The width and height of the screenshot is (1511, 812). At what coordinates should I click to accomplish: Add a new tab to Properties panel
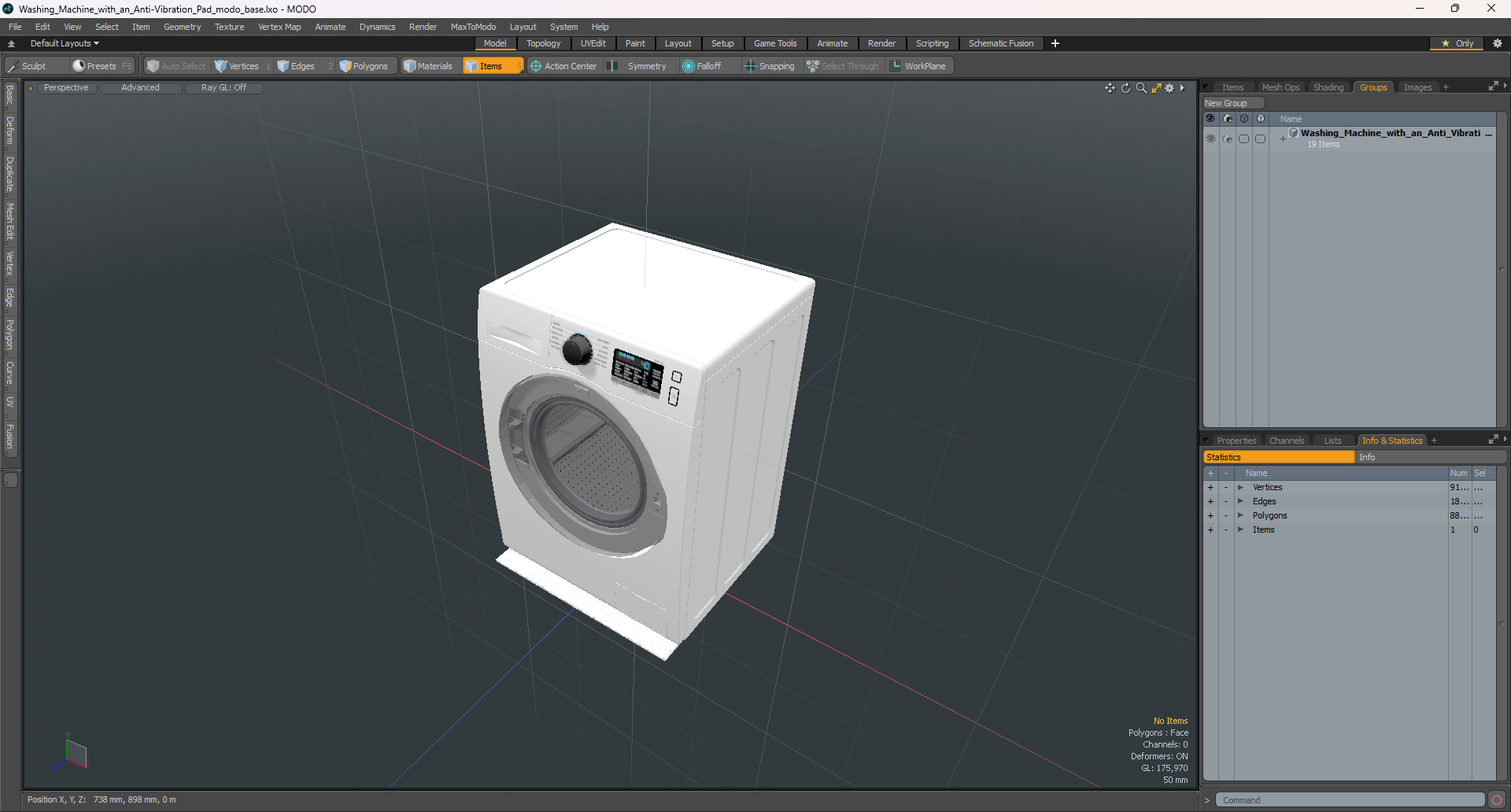click(x=1434, y=441)
